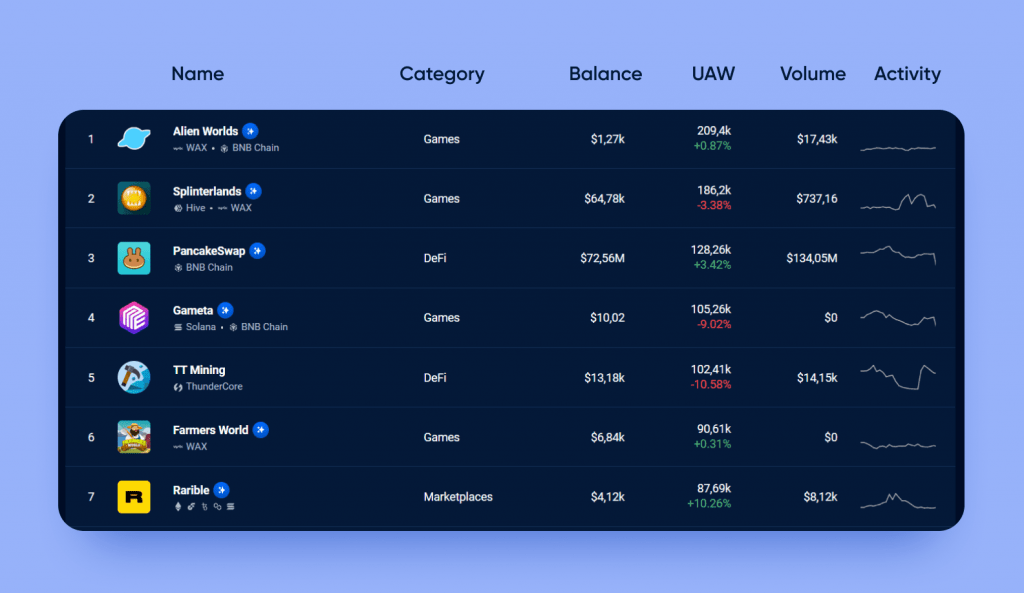This screenshot has height=593, width=1024.
Task: Sort by the Name column header
Action: pyautogui.click(x=197, y=74)
